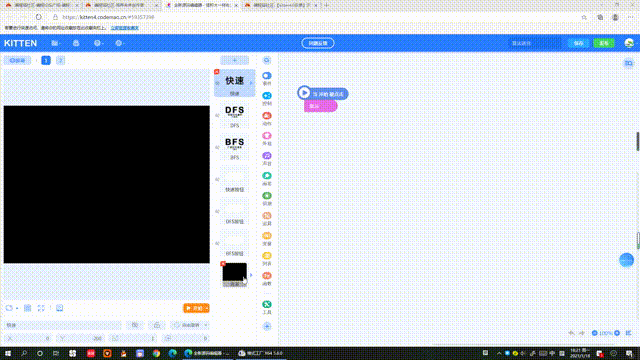Open the 画笔 (Pen) block category

(267, 178)
